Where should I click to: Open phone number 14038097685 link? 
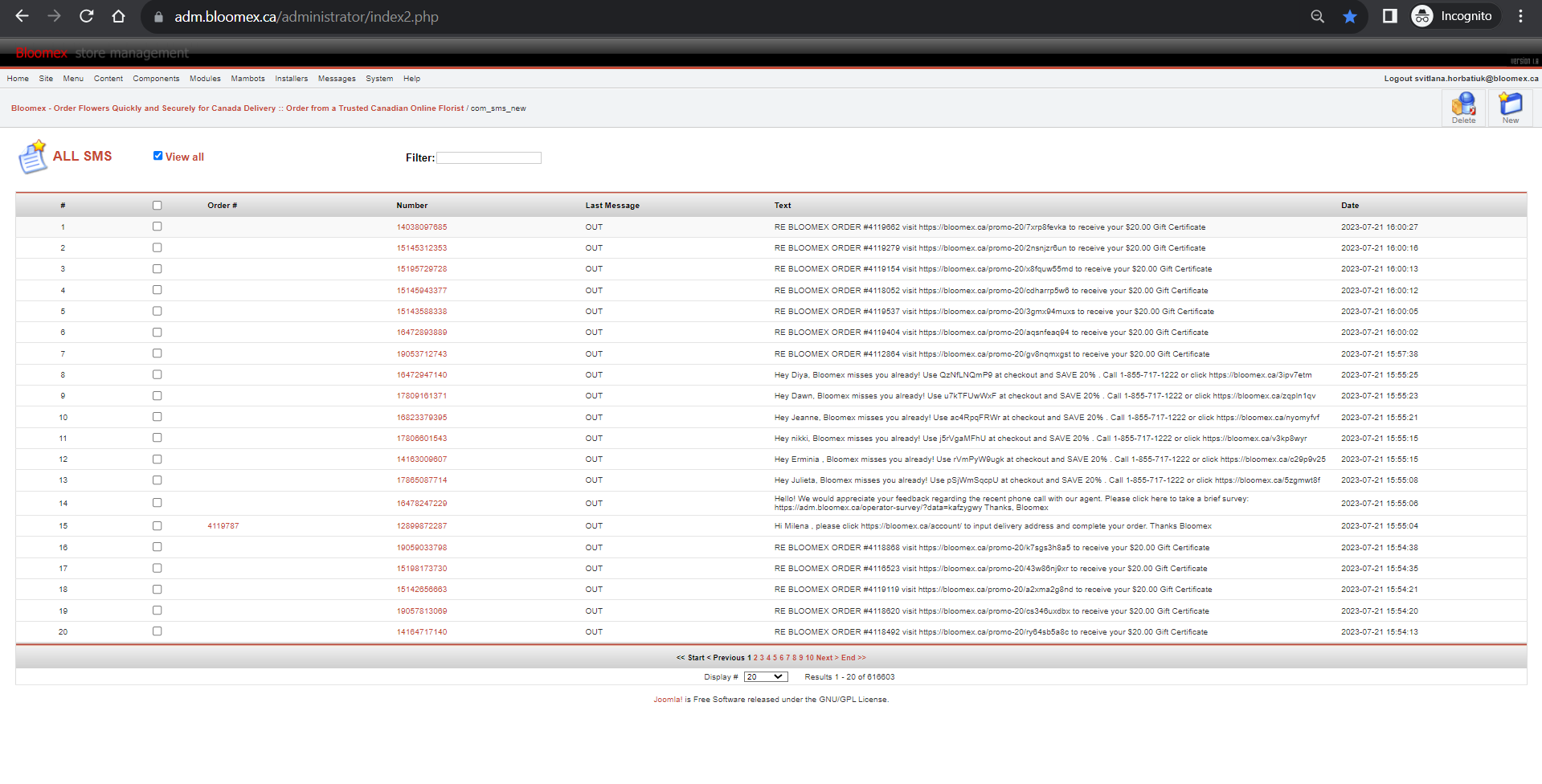coord(422,227)
